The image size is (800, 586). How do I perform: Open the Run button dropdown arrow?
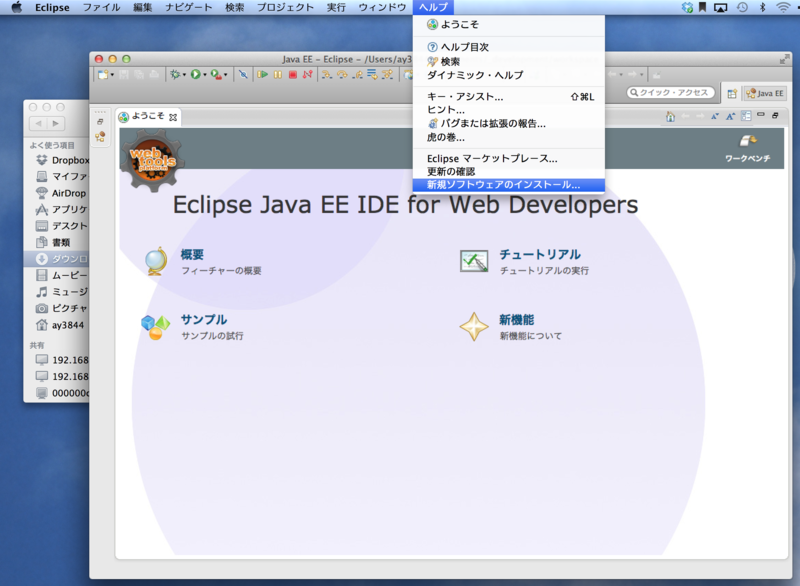click(204, 75)
